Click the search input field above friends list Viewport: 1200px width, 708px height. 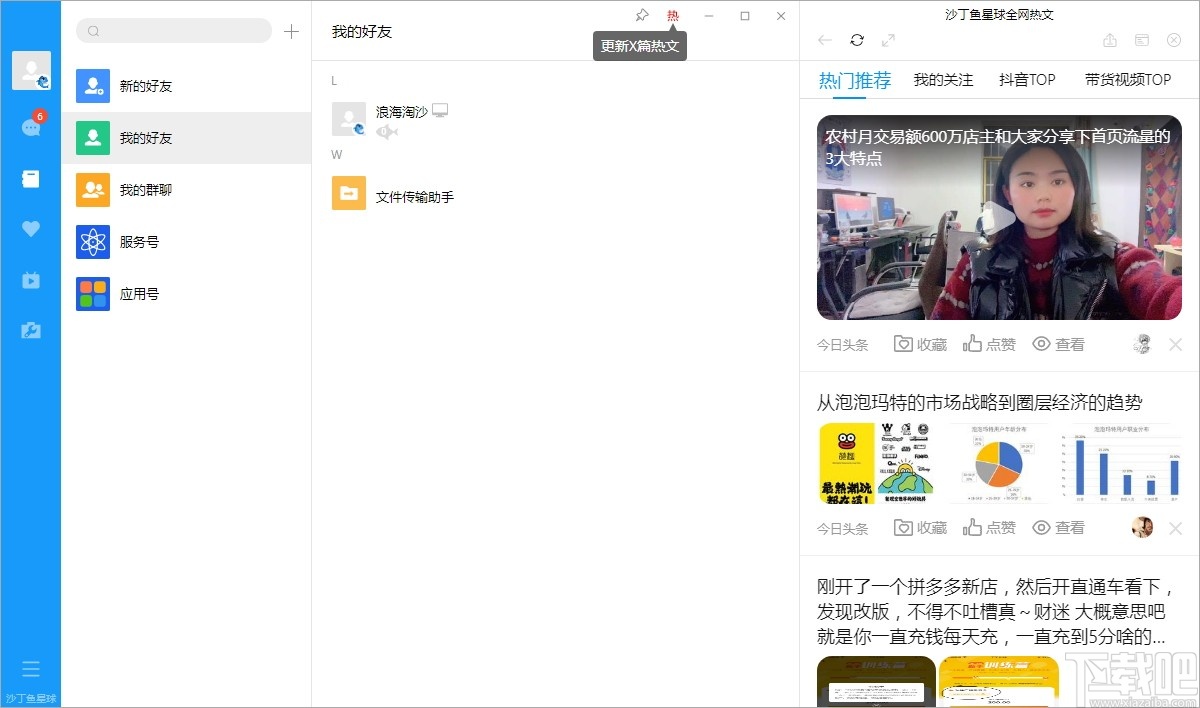[173, 31]
